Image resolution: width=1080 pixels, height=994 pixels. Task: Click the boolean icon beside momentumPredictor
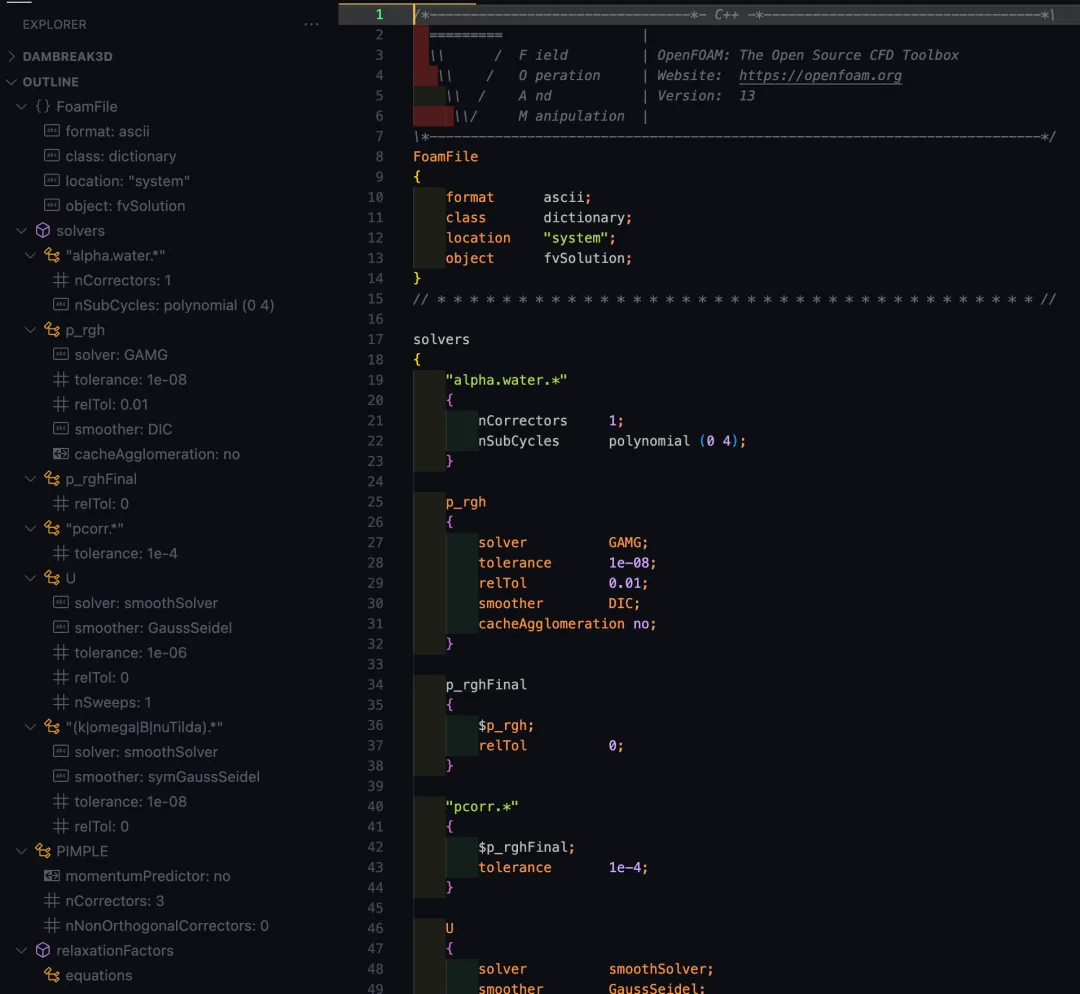(x=52, y=877)
